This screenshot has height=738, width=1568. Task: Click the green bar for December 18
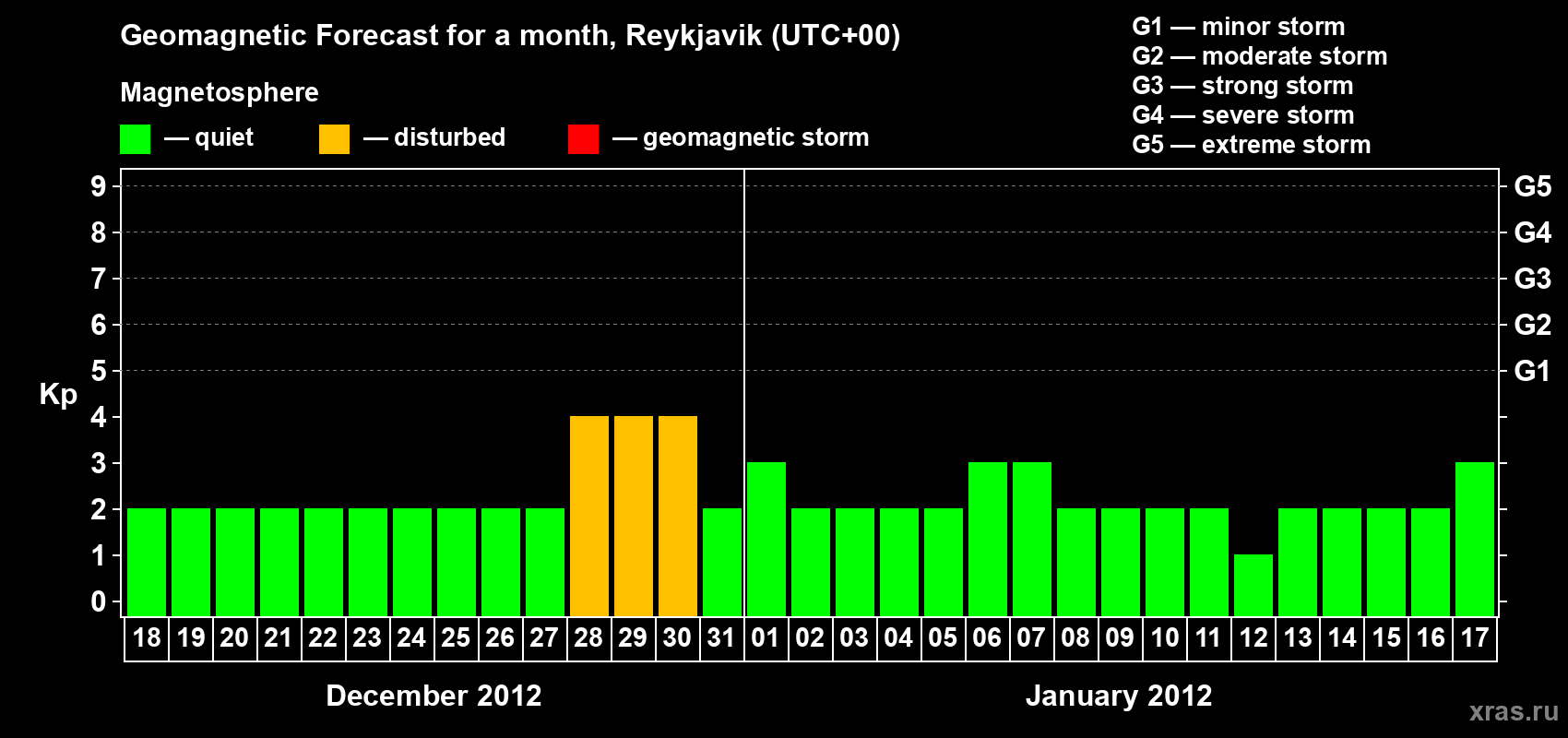coord(147,562)
